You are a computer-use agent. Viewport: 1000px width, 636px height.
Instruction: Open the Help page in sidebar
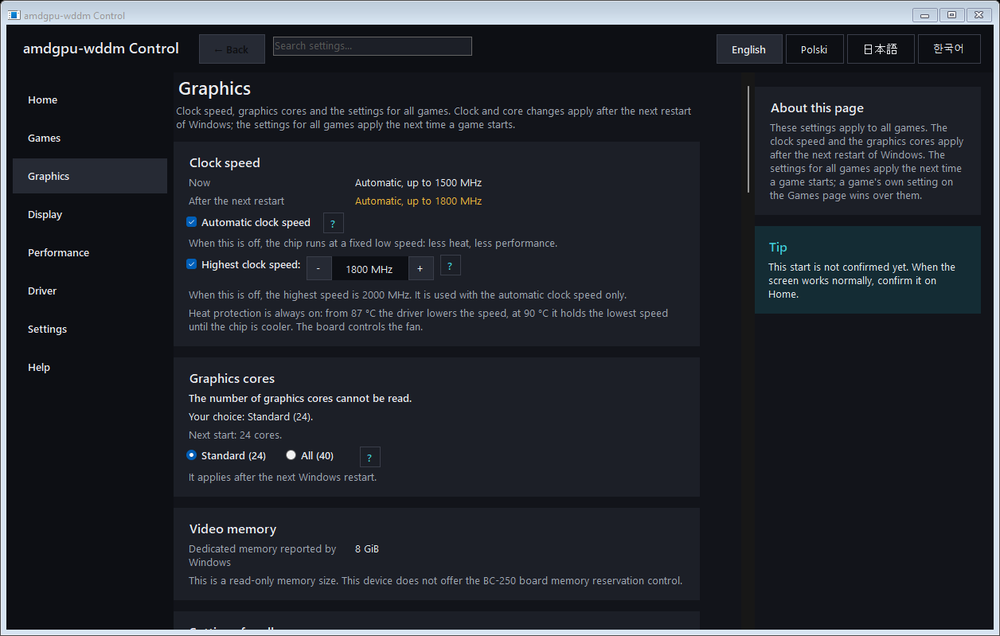tap(90, 367)
